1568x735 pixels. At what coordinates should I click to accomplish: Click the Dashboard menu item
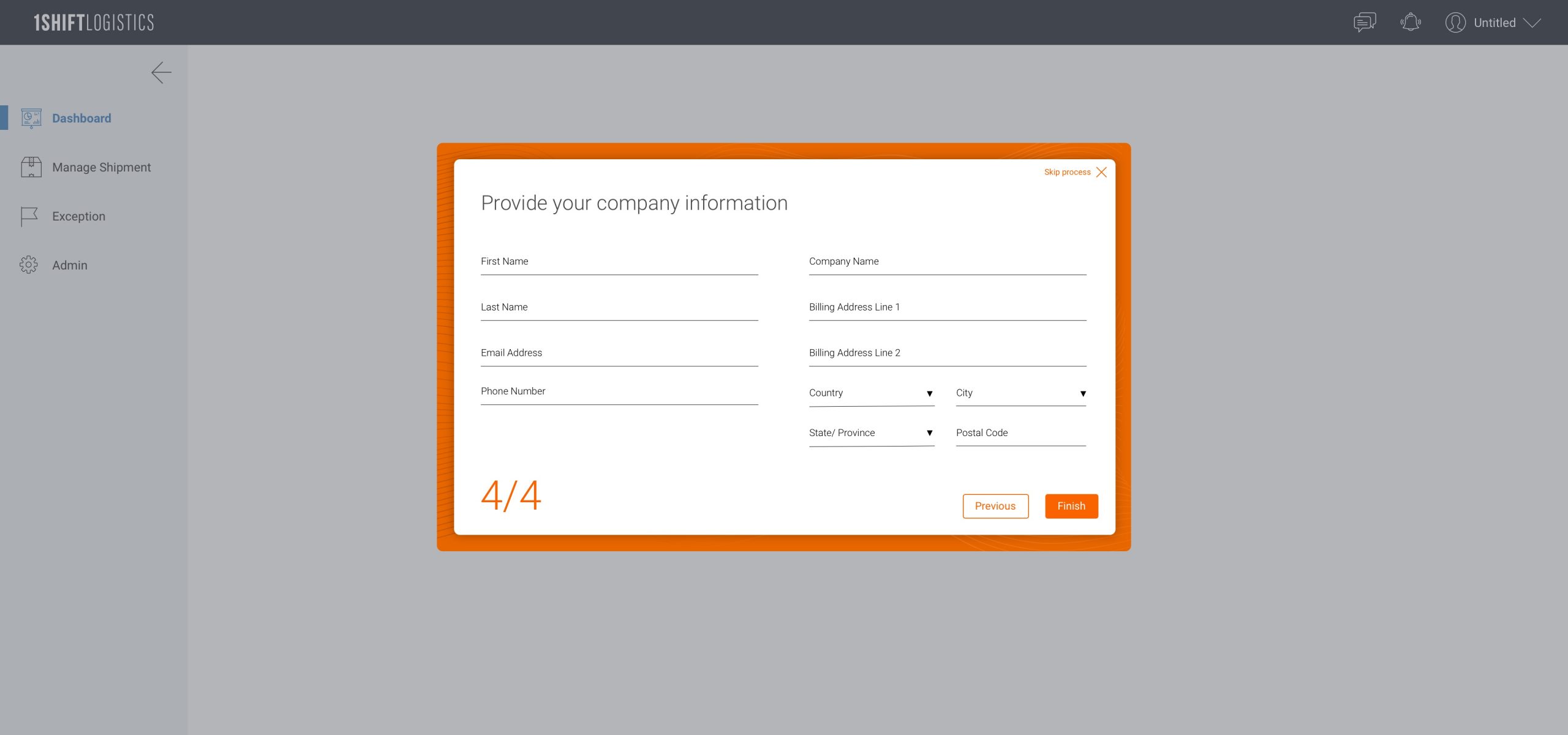pyautogui.click(x=81, y=118)
